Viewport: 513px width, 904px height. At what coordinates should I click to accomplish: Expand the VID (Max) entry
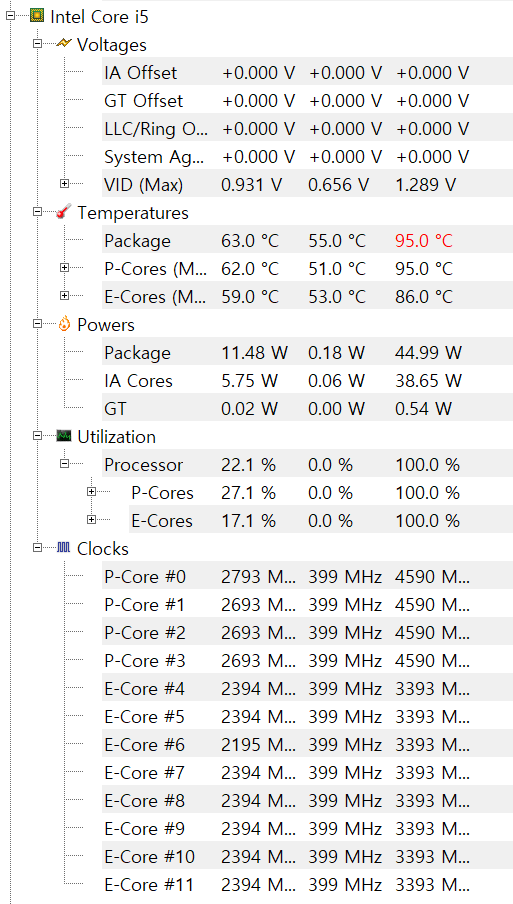[64, 184]
